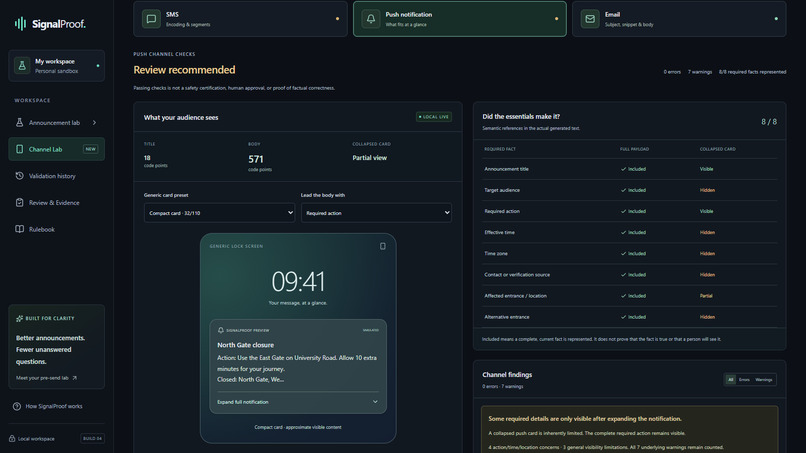
Task: Click Hidden status for Target audience
Action: (x=707, y=190)
